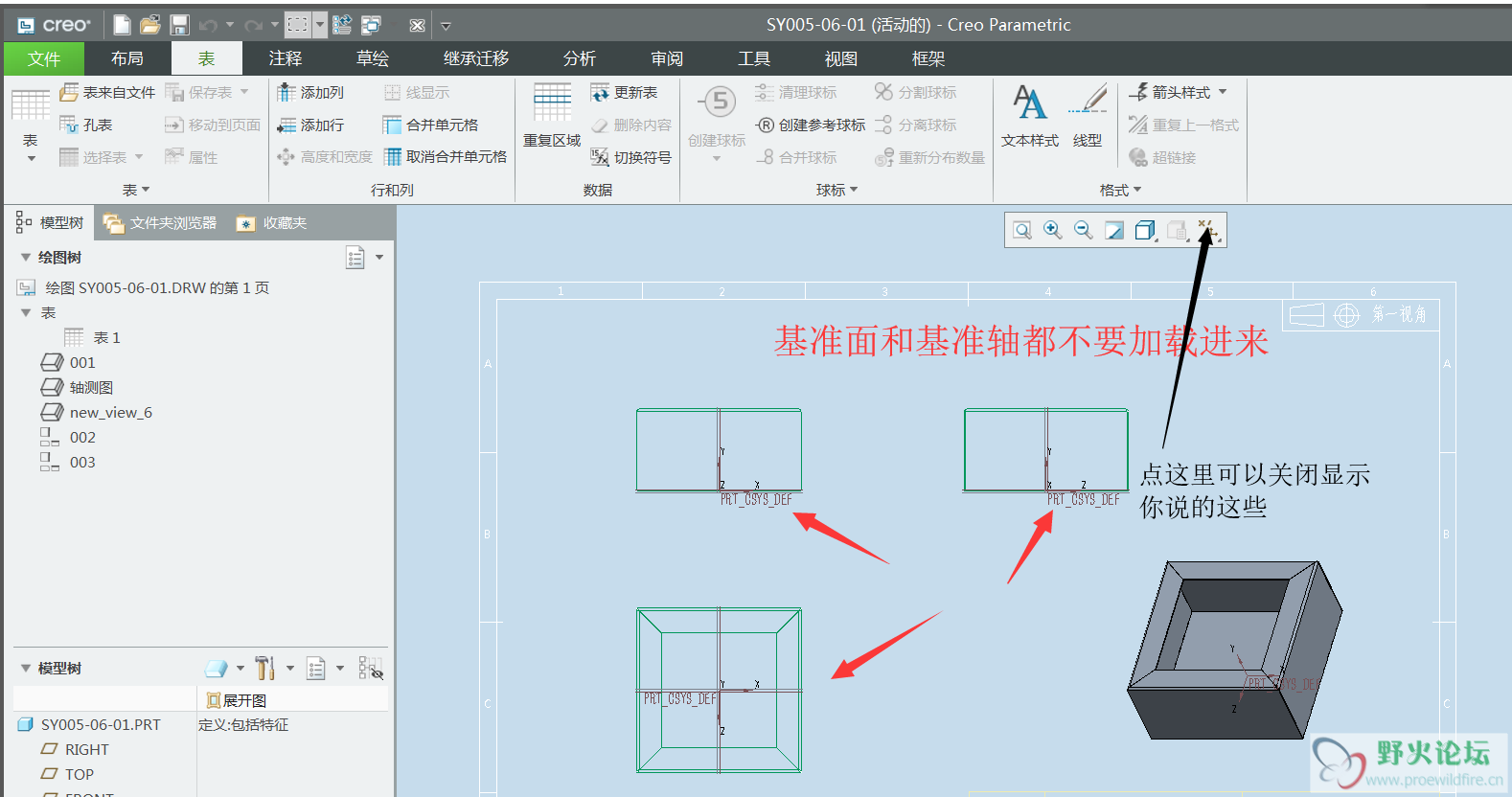Open the model tree show layer icon
1512x797 pixels.
click(218, 668)
